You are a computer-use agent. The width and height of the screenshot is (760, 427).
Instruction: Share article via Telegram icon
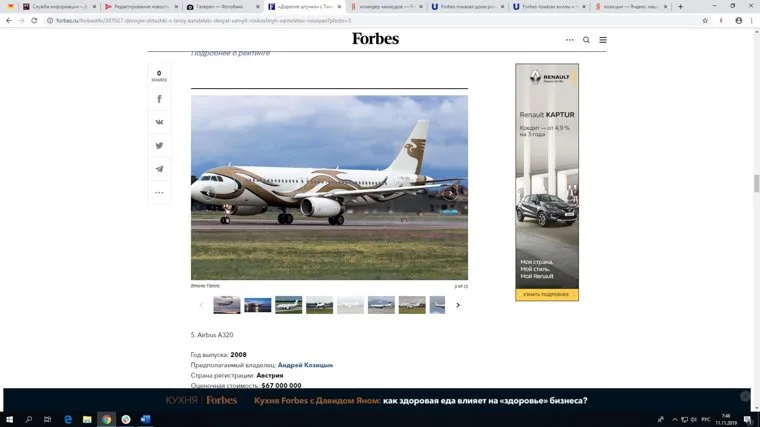(x=159, y=169)
